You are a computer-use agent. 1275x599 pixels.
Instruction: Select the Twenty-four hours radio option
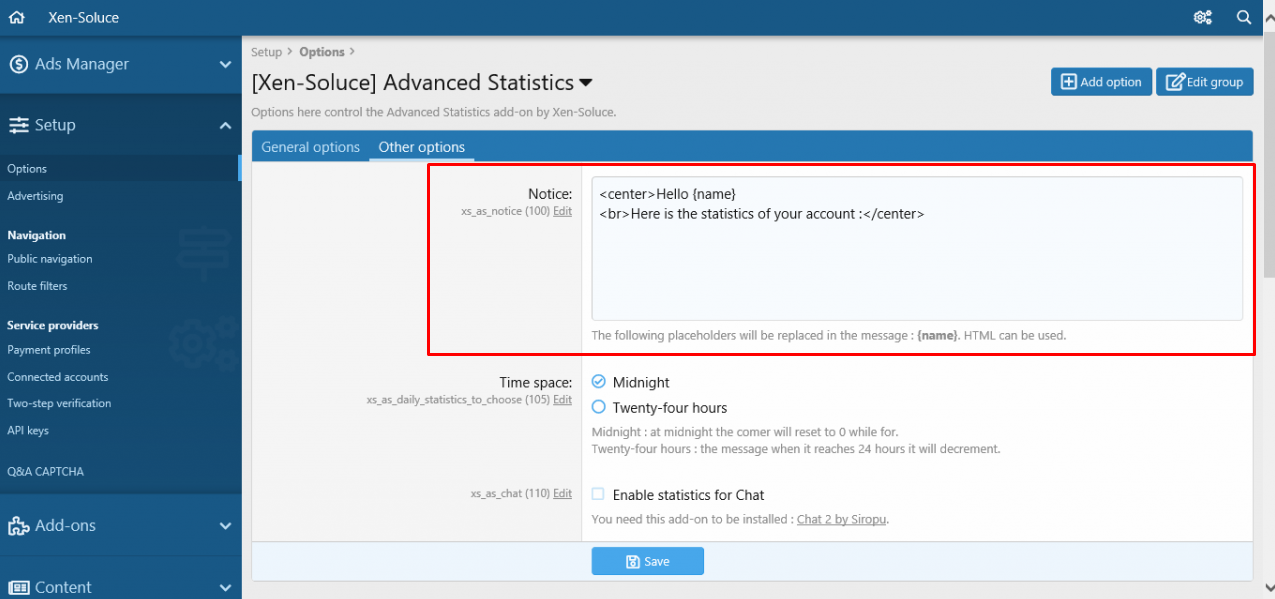pos(599,407)
